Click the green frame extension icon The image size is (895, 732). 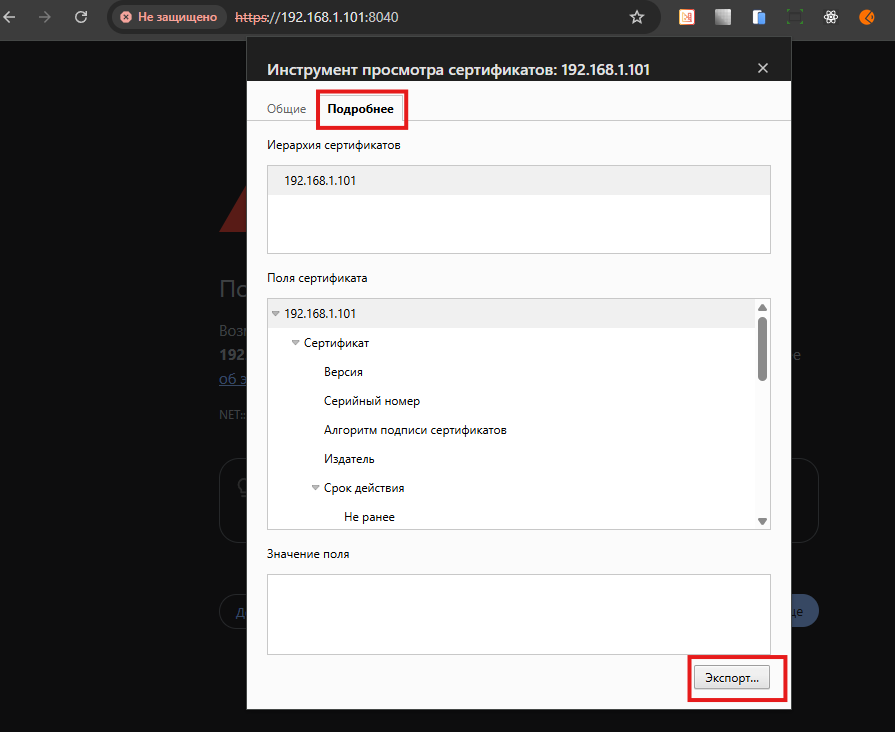[795, 17]
